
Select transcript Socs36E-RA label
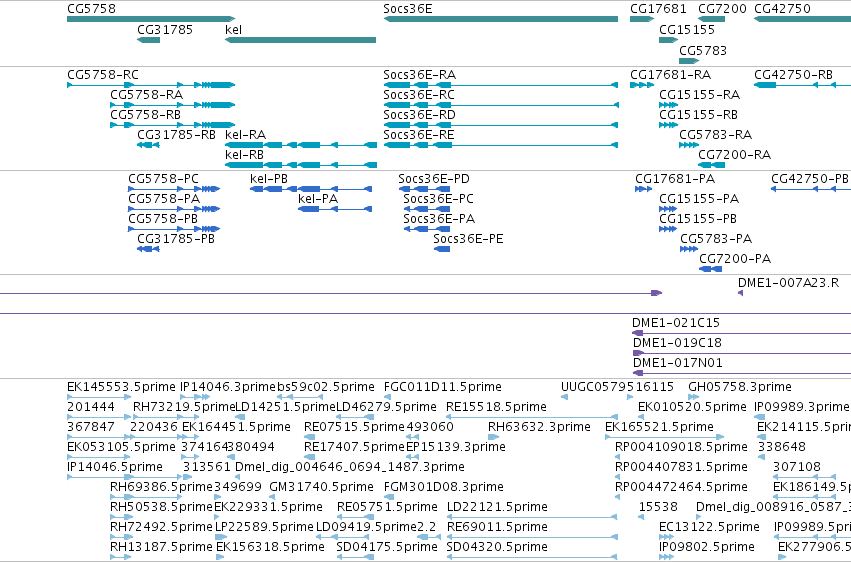point(420,75)
